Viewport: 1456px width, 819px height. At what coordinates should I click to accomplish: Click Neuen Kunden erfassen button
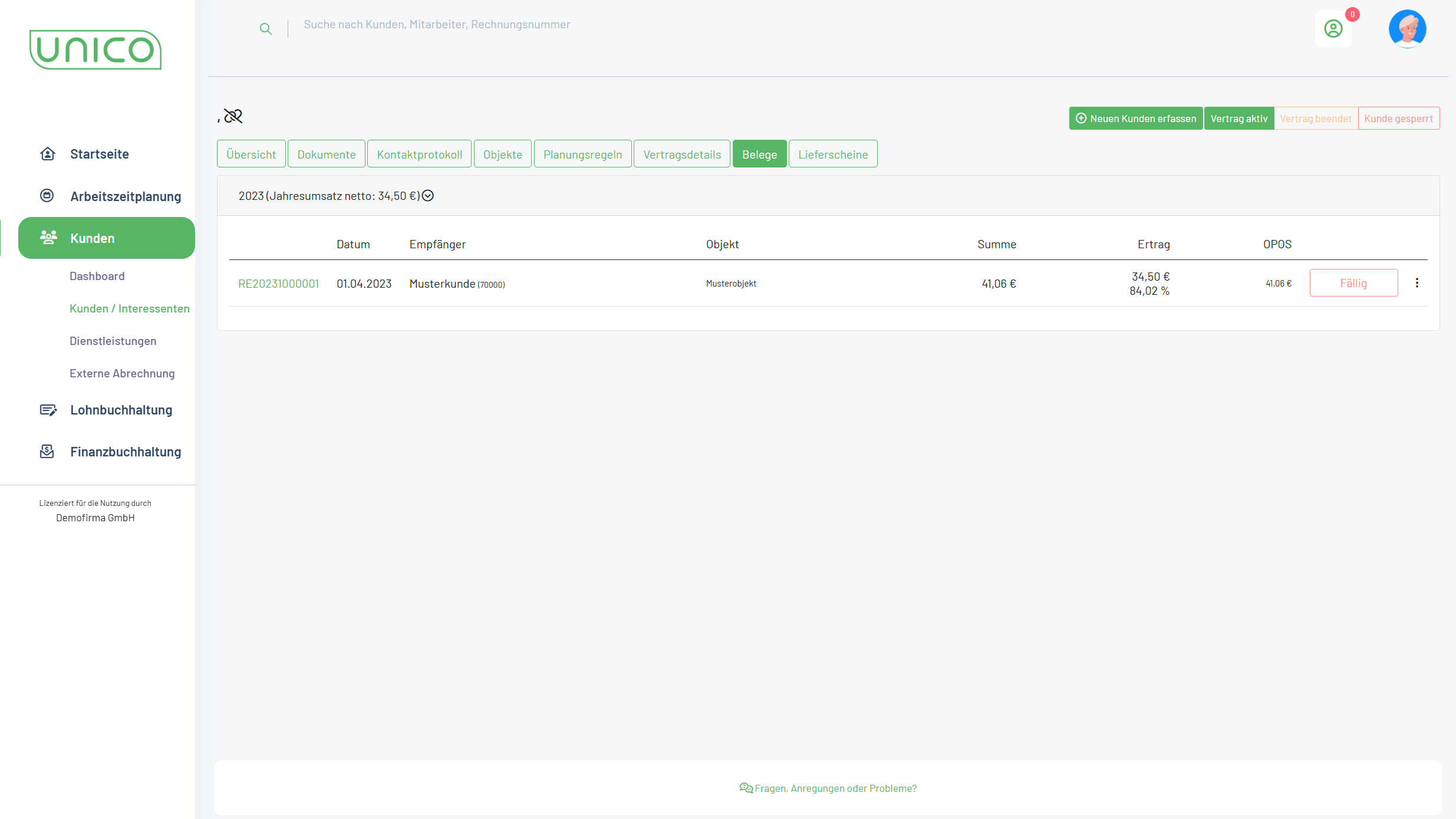click(1135, 119)
